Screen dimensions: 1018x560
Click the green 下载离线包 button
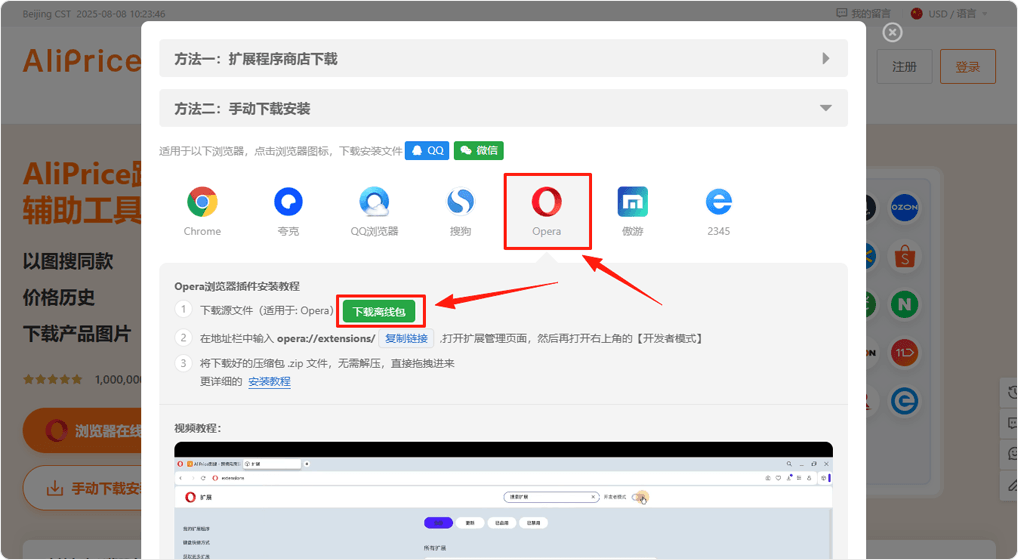coord(379,312)
